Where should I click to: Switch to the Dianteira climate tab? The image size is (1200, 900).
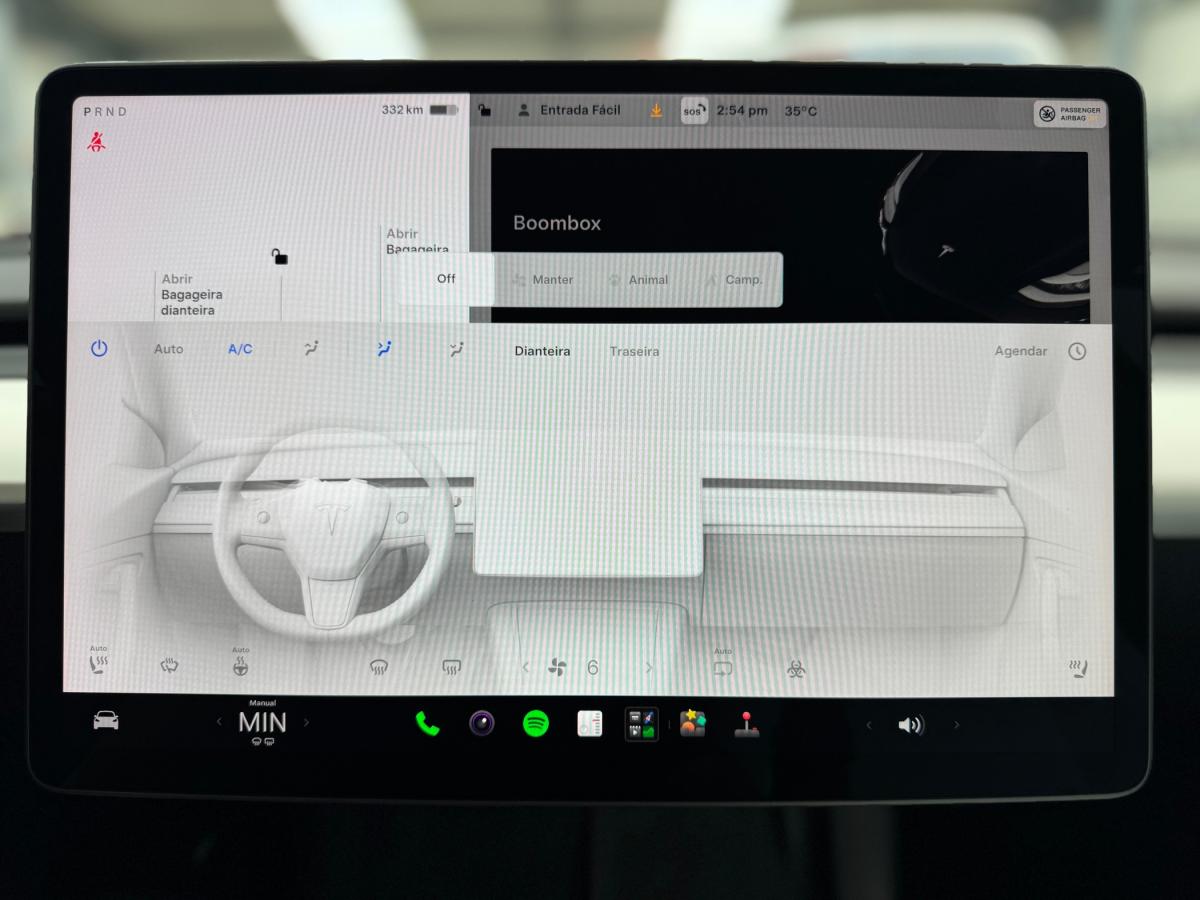click(x=542, y=351)
